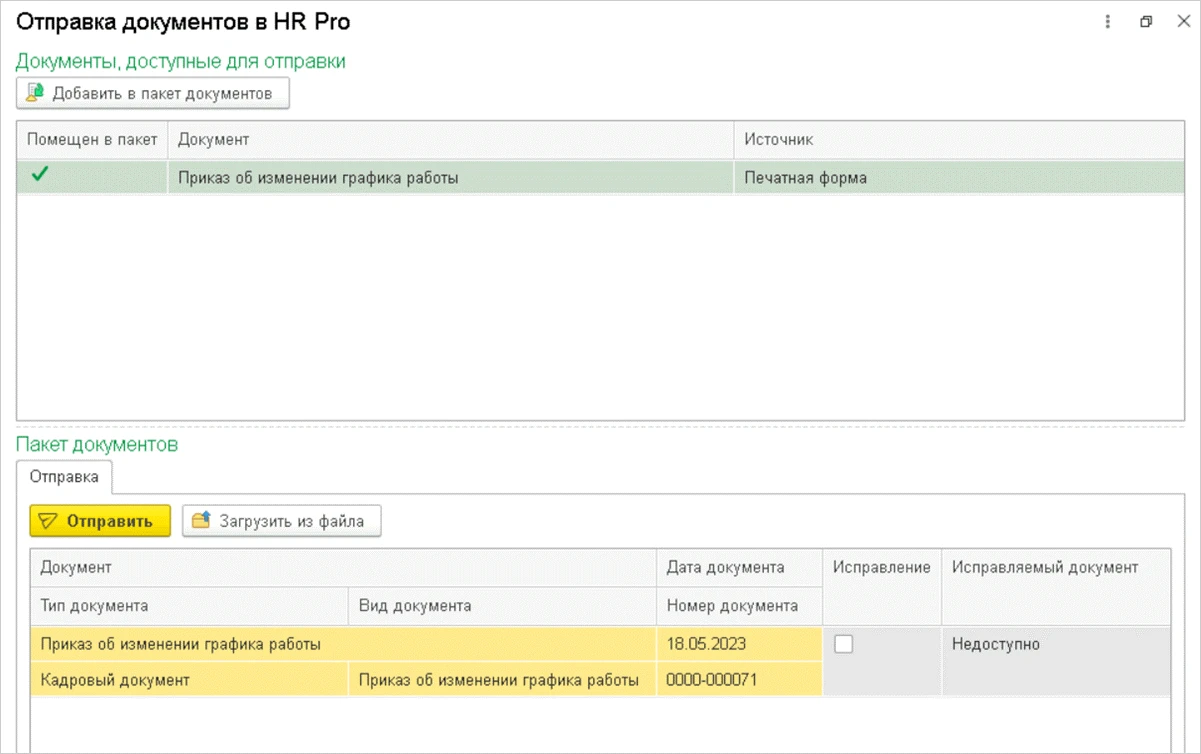This screenshot has width=1201, height=754.
Task: Click Добавить в пакет документов button
Action: coord(153,94)
